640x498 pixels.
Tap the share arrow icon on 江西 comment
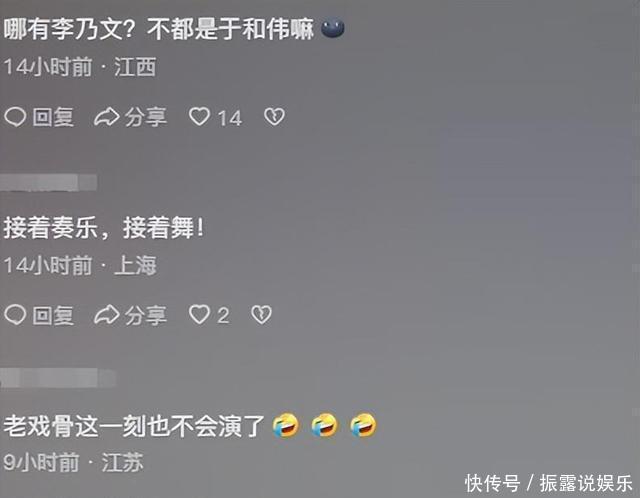coord(107,117)
